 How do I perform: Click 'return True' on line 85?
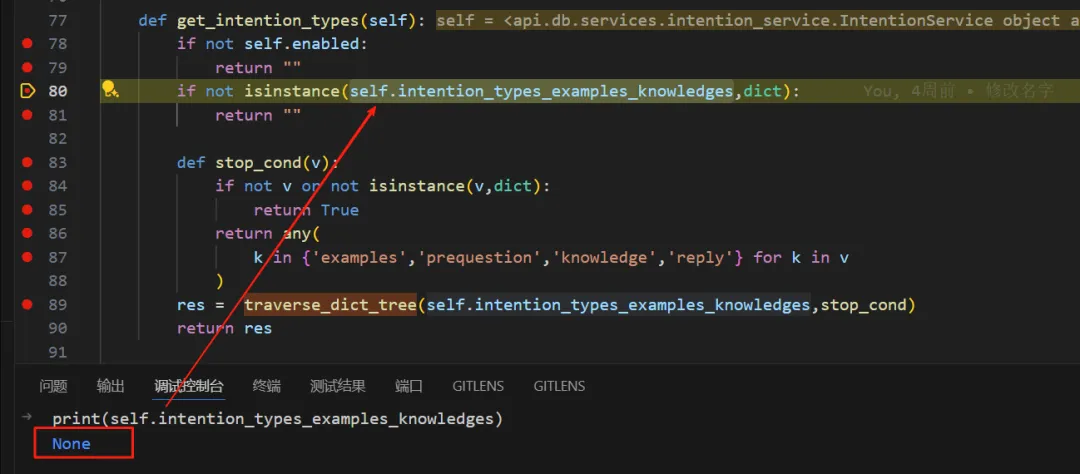(306, 209)
